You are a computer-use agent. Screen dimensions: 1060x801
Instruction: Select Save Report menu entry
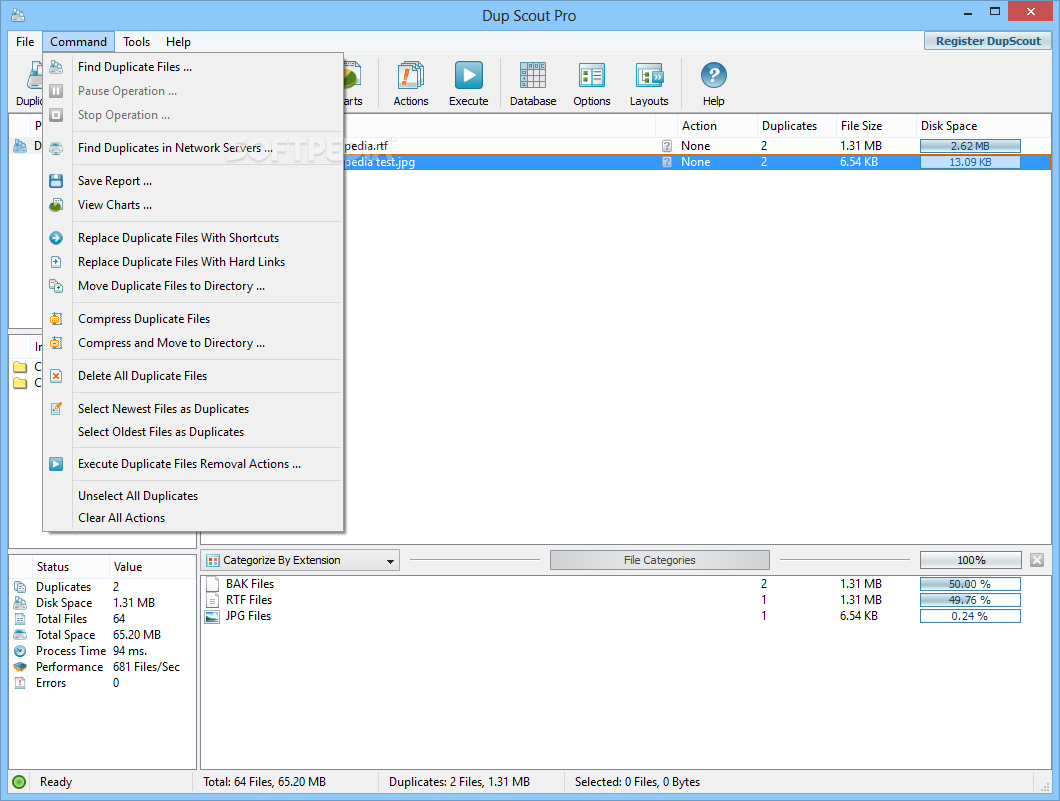tap(193, 180)
